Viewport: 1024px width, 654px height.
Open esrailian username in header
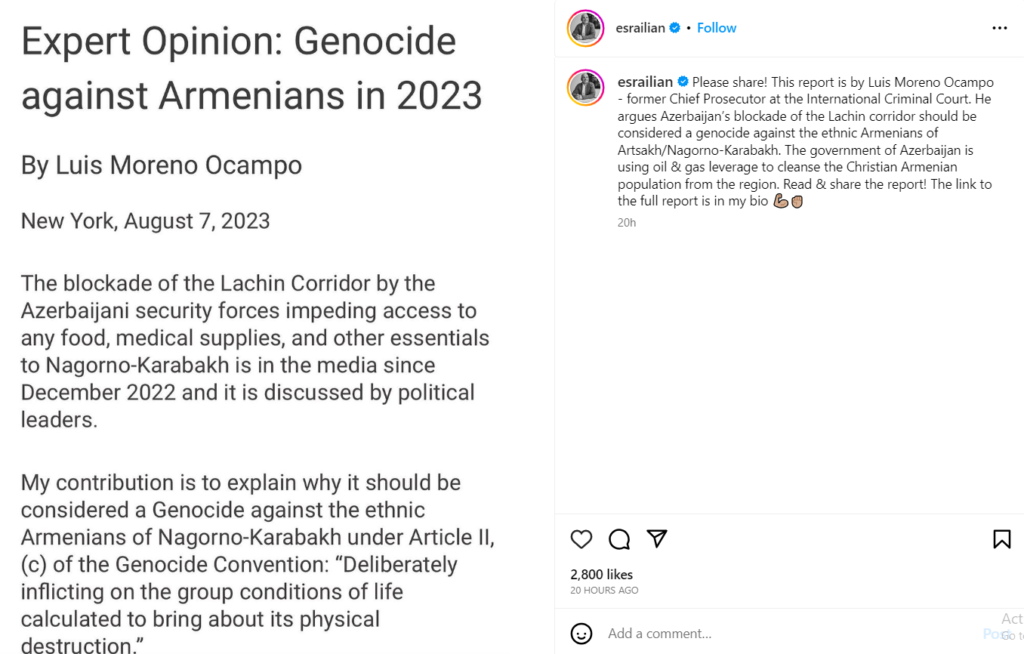[642, 28]
